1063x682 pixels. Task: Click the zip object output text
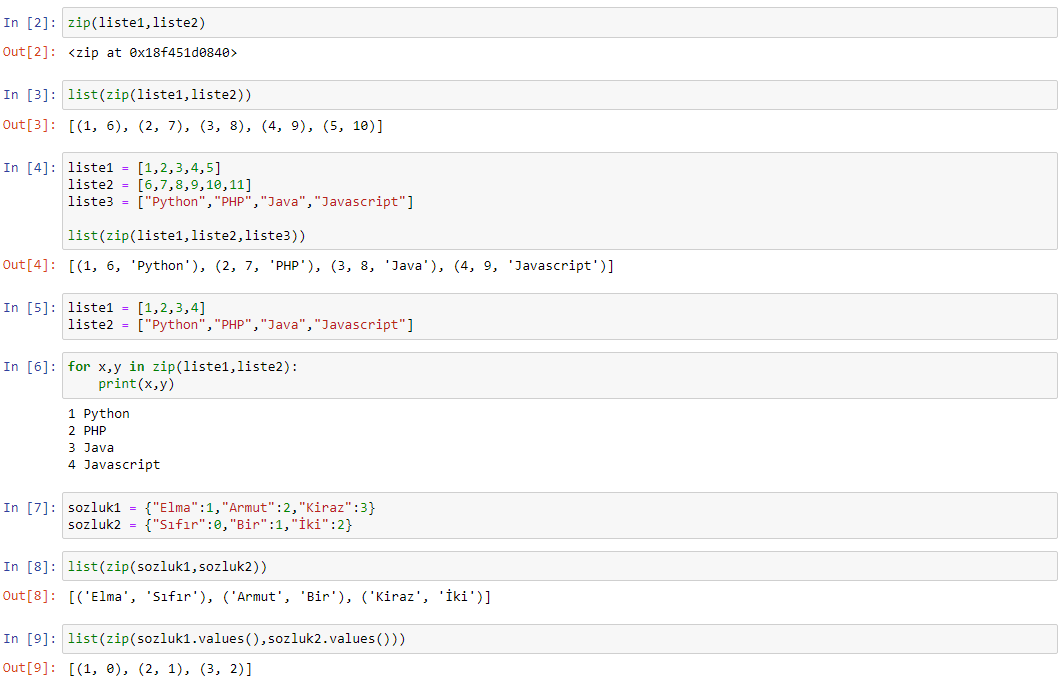153,53
